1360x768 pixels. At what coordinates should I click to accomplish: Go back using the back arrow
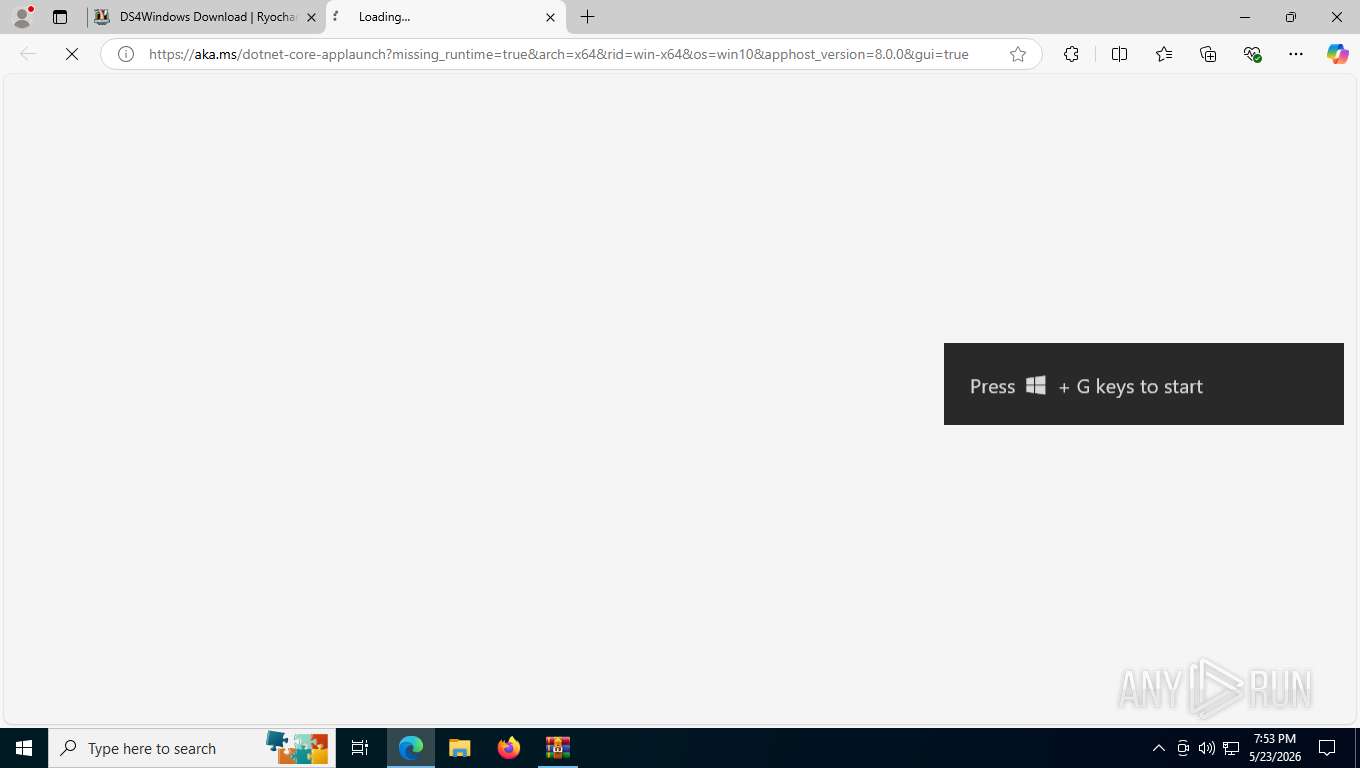(x=28, y=54)
